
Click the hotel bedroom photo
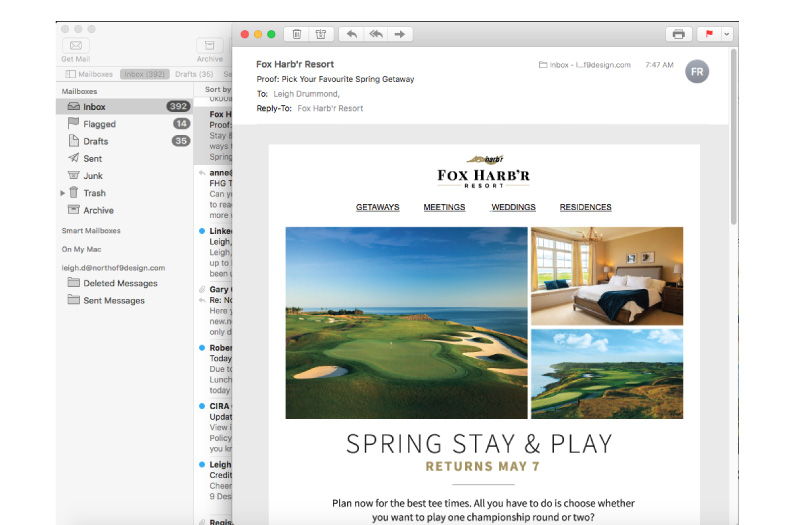607,273
